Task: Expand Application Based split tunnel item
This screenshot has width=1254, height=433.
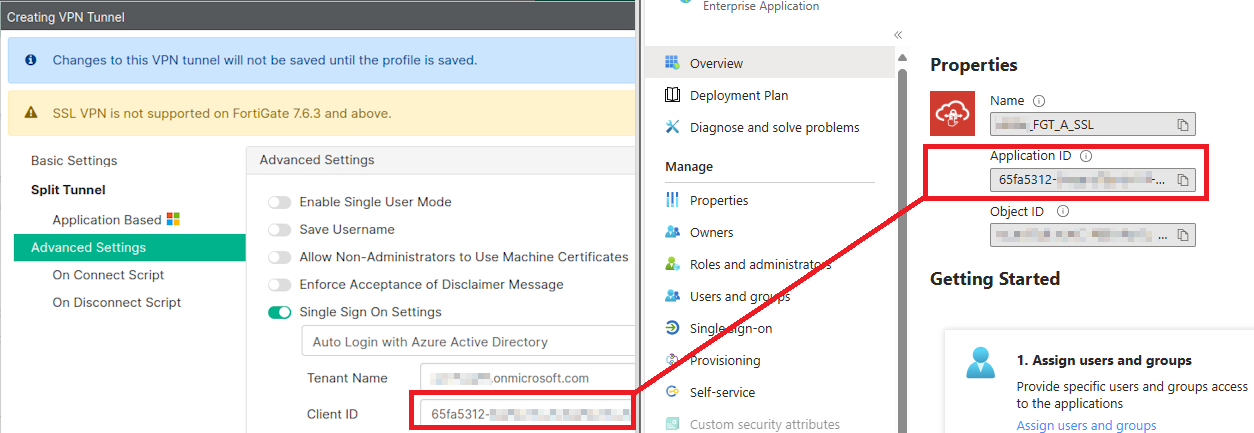Action: point(107,220)
